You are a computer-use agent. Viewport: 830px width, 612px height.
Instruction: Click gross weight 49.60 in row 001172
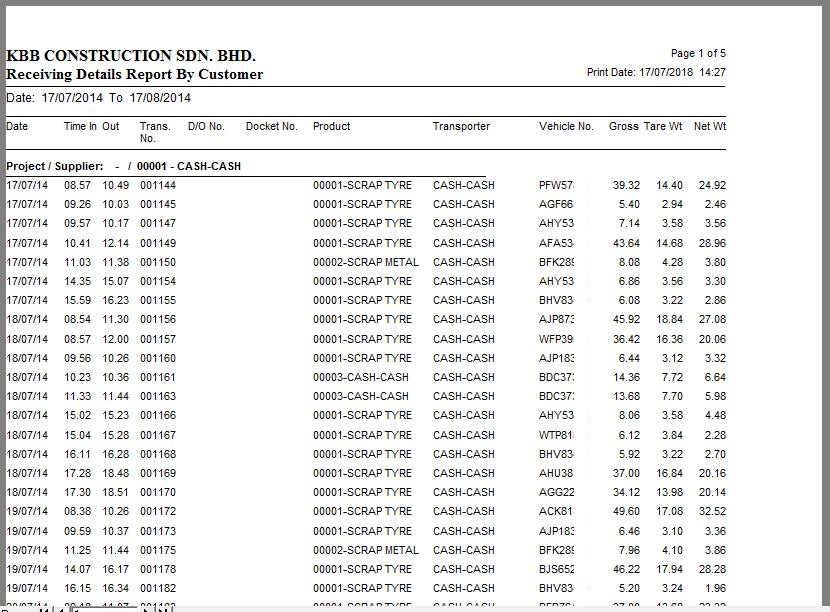(x=626, y=512)
